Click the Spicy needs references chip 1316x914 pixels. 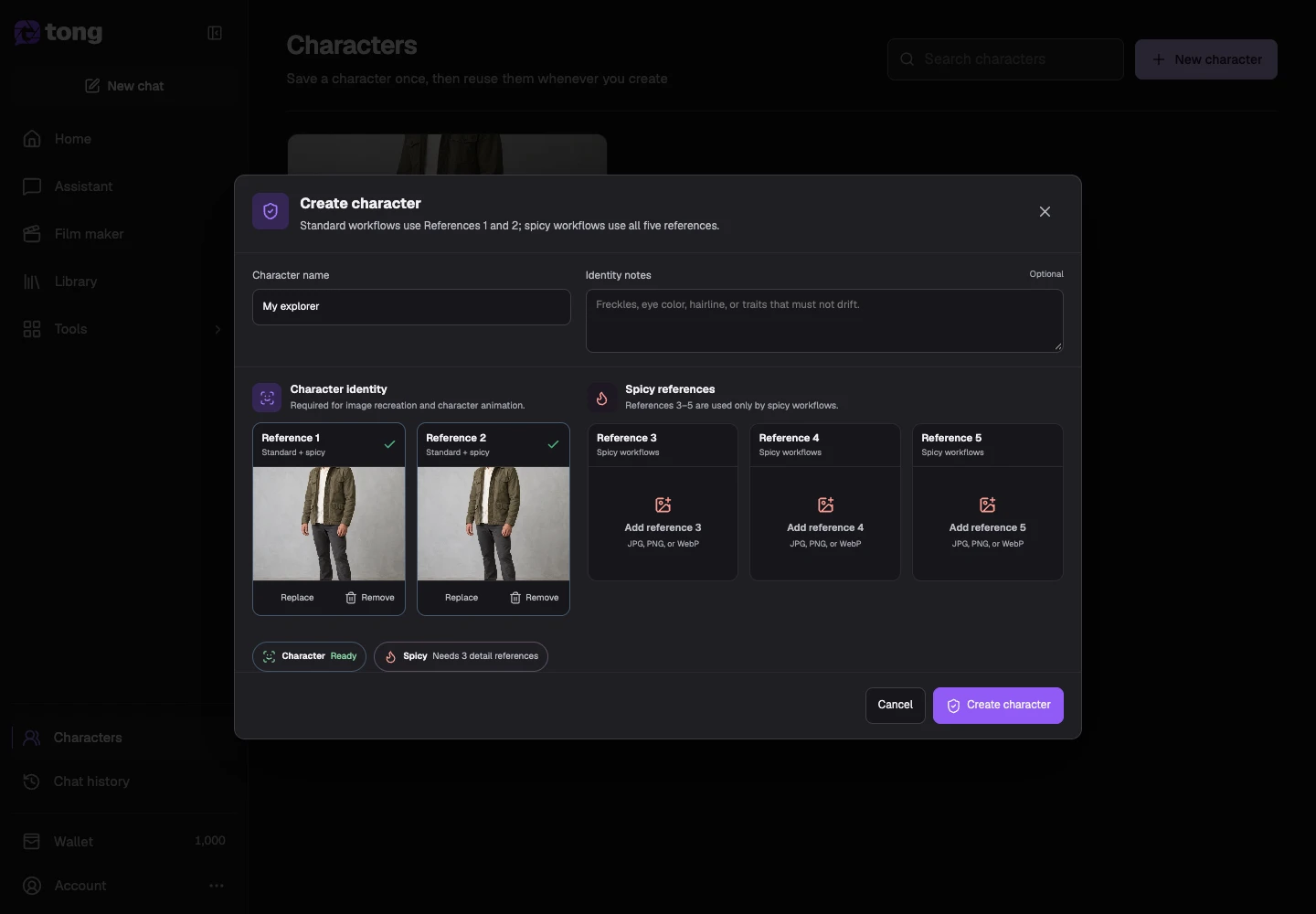[461, 656]
